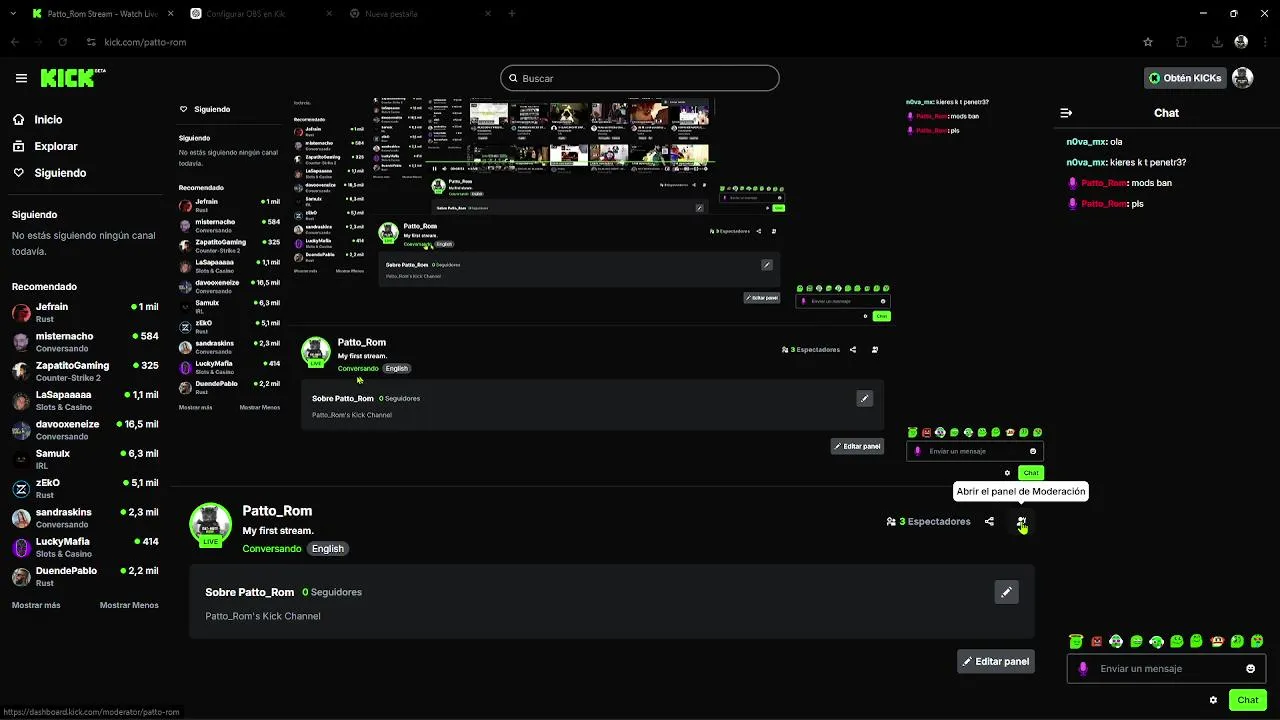Image resolution: width=1280 pixels, height=720 pixels.
Task: Insert the halo green emote
Action: 1075,641
